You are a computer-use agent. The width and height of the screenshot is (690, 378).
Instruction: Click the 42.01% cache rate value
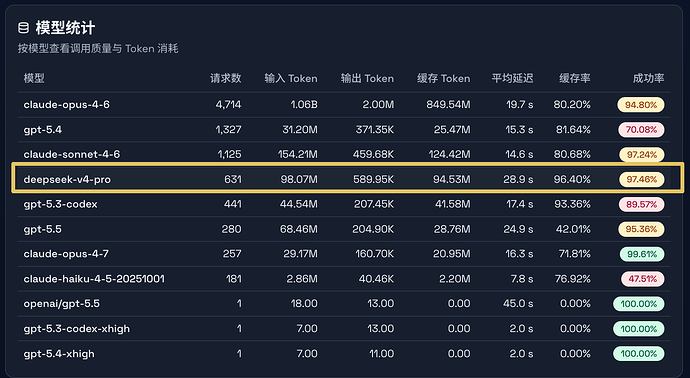pos(573,229)
